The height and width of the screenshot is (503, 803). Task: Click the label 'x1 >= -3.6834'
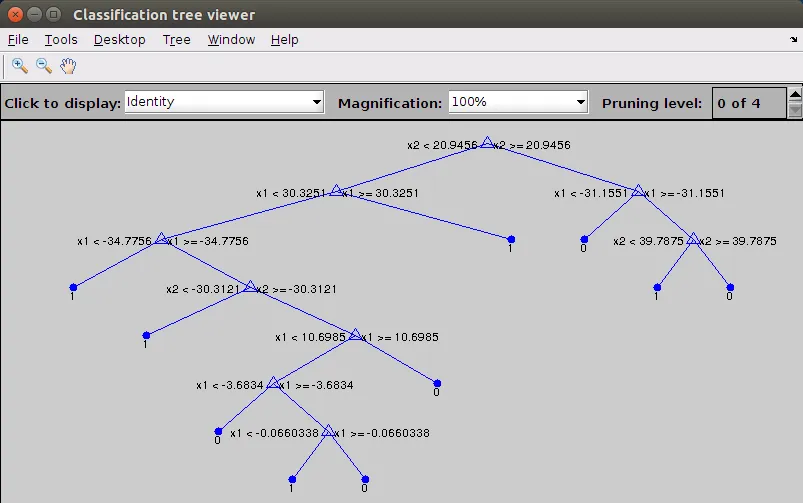[317, 385]
